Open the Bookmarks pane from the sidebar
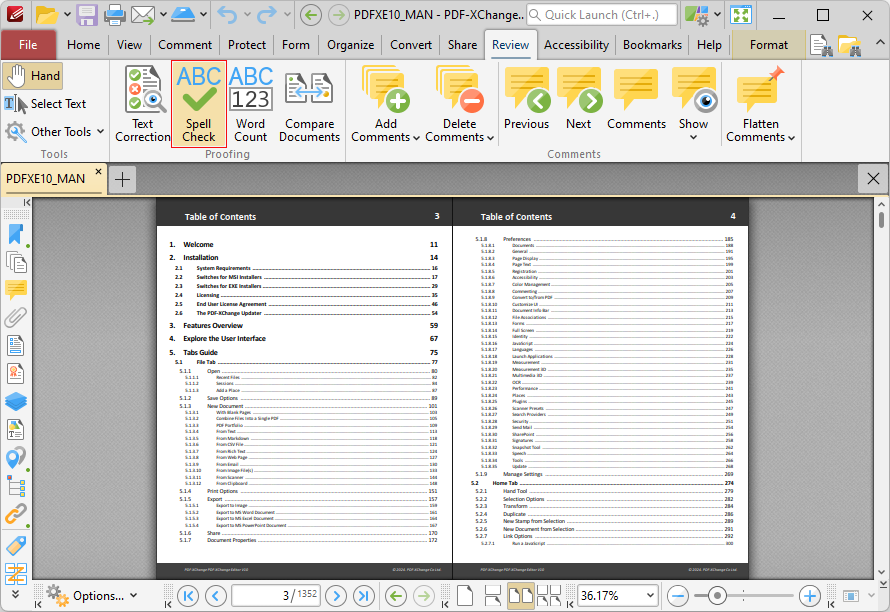The height and width of the screenshot is (612, 890). click(16, 234)
